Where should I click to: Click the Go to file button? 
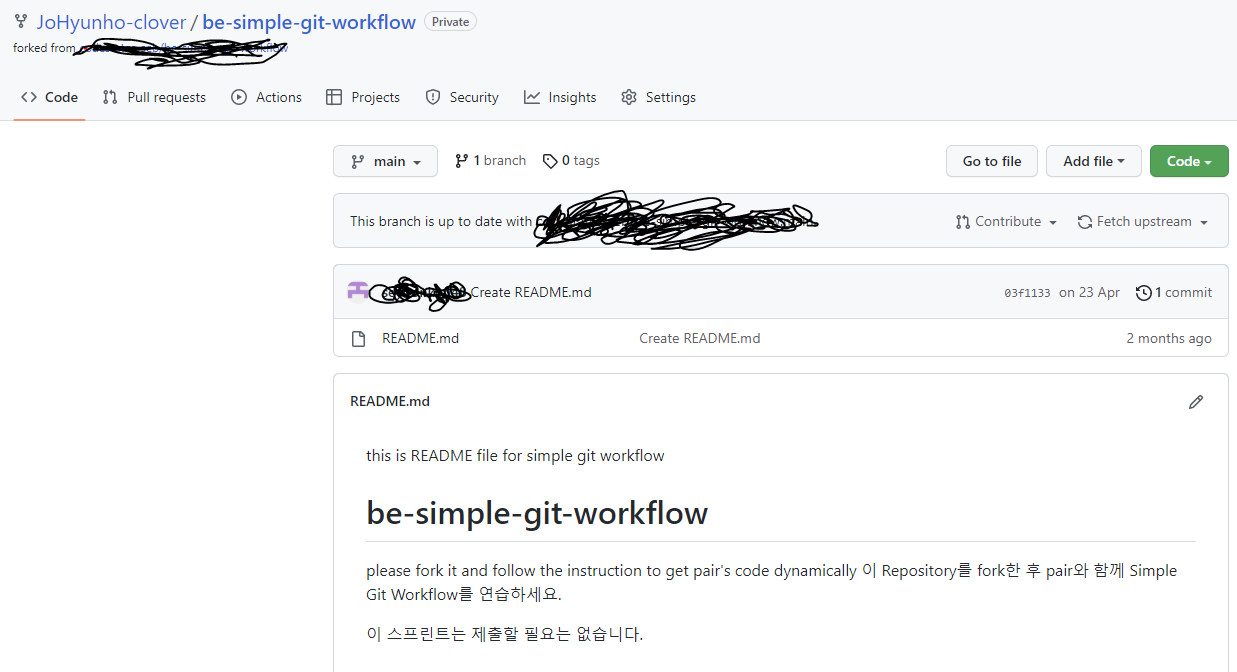click(992, 161)
